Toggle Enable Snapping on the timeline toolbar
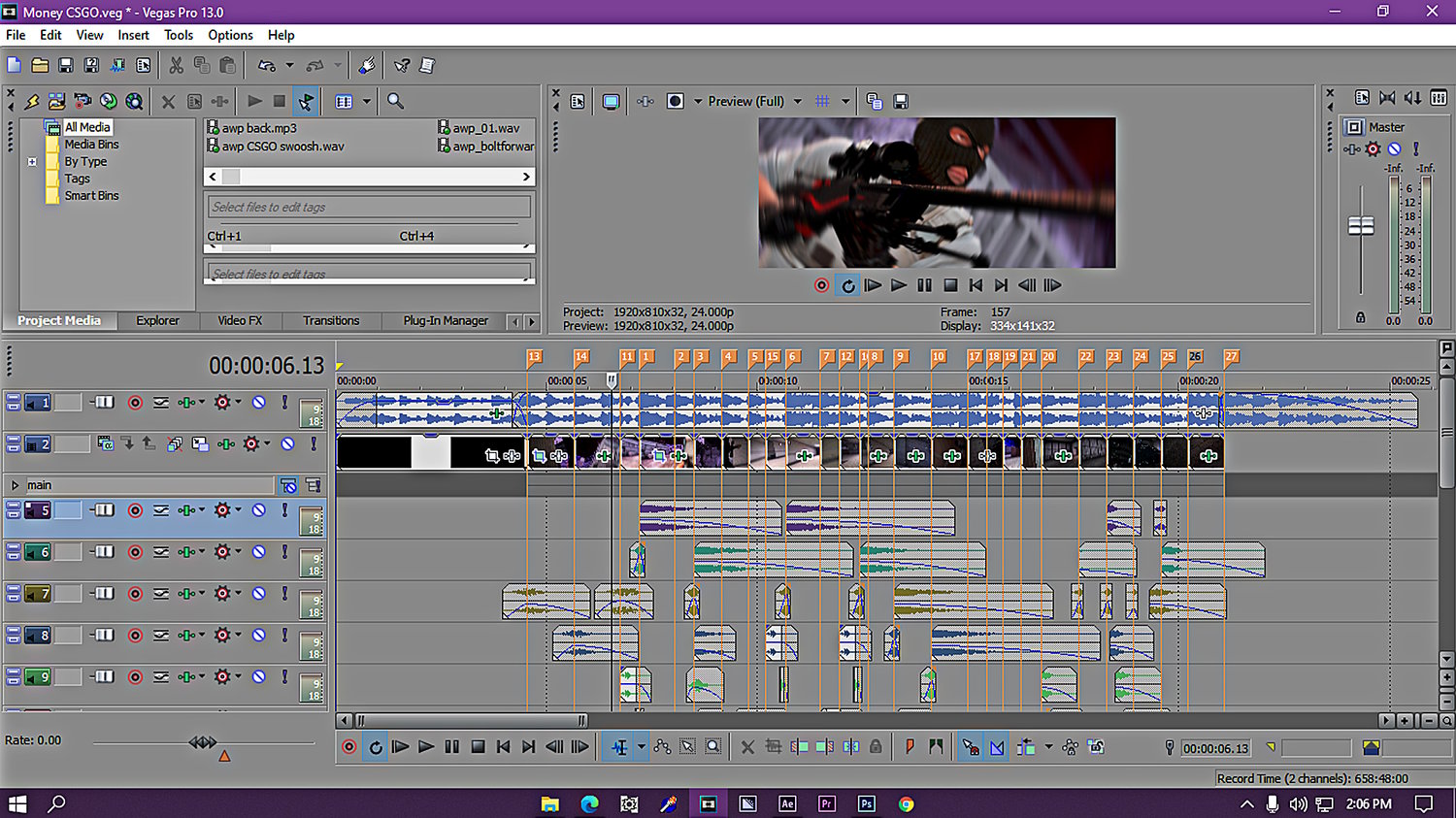 click(971, 746)
